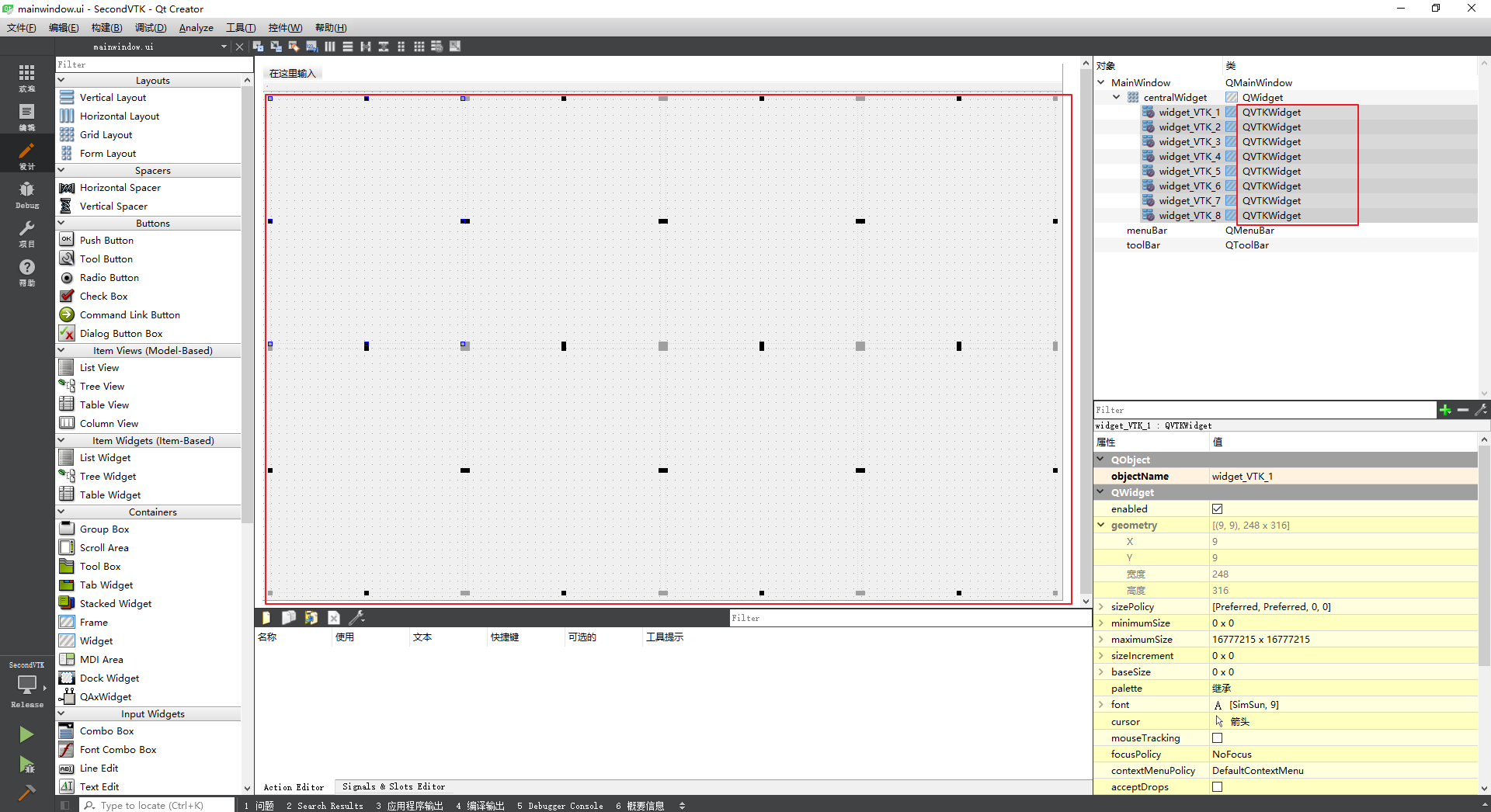Toggle the enabled property checkbox
The width and height of the screenshot is (1491, 812).
pos(1217,509)
